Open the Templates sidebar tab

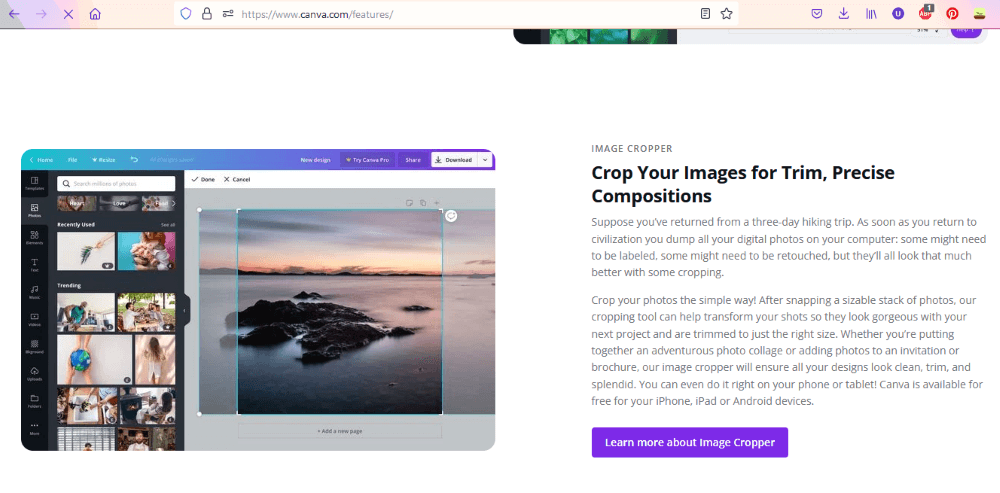tap(34, 184)
